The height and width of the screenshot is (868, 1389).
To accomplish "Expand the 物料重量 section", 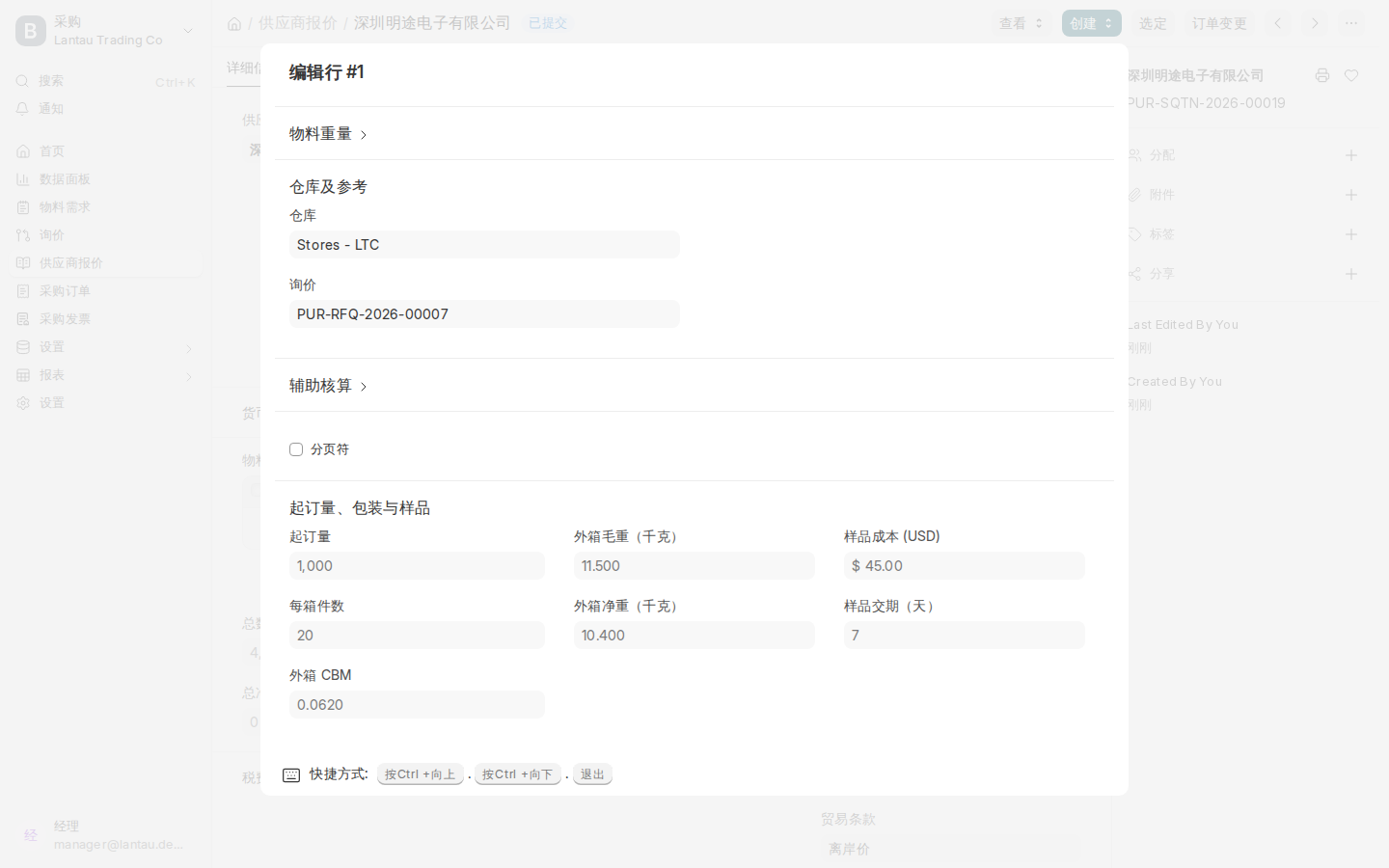I will coord(328,134).
